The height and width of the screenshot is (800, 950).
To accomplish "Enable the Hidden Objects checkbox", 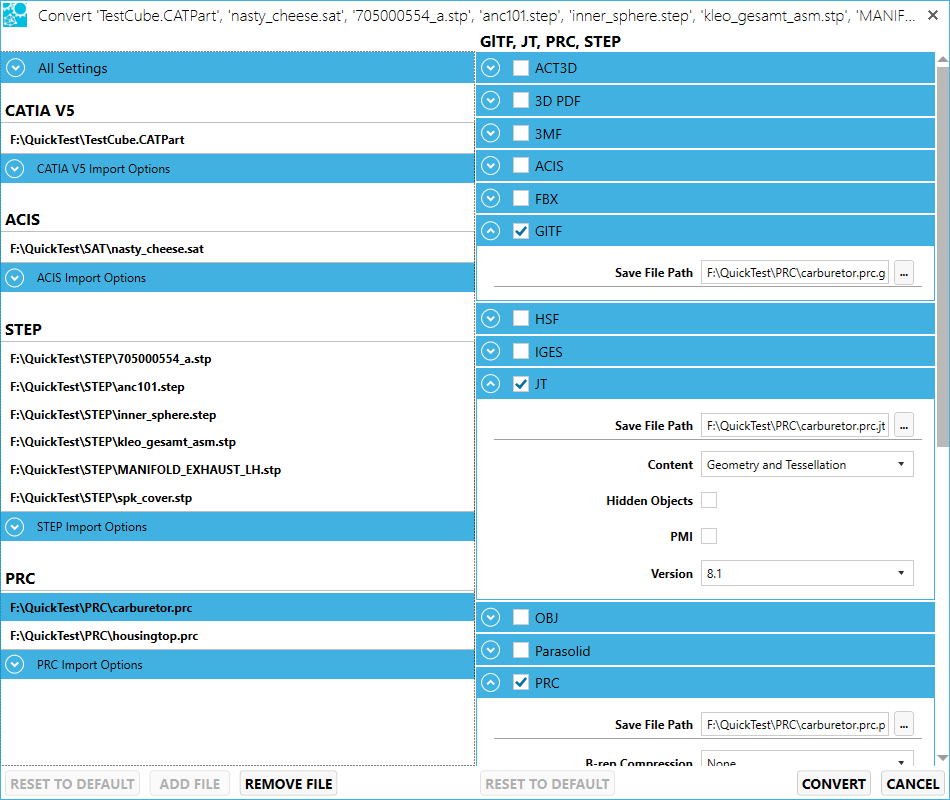I will [x=709, y=500].
